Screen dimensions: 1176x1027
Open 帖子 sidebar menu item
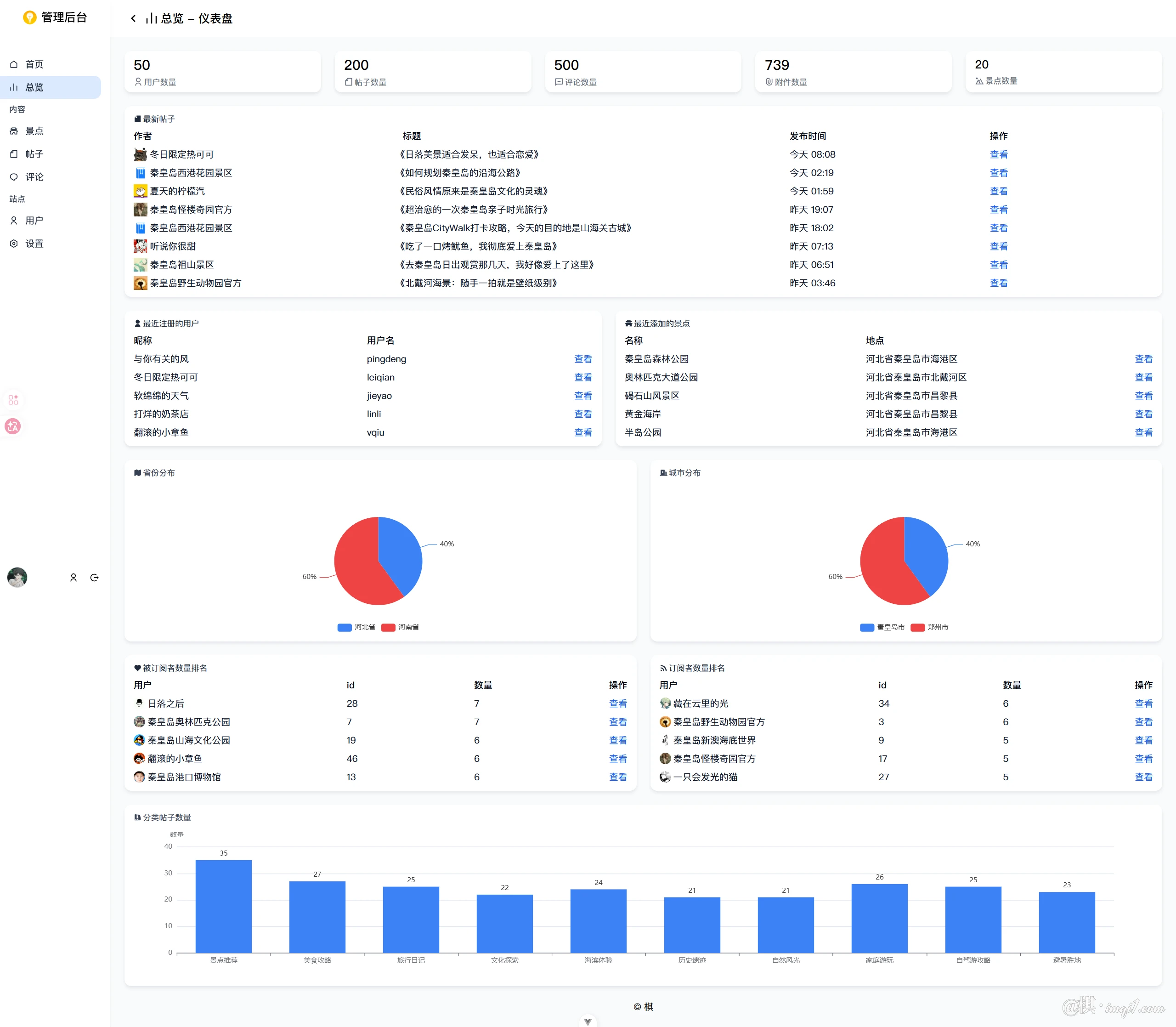(x=34, y=153)
